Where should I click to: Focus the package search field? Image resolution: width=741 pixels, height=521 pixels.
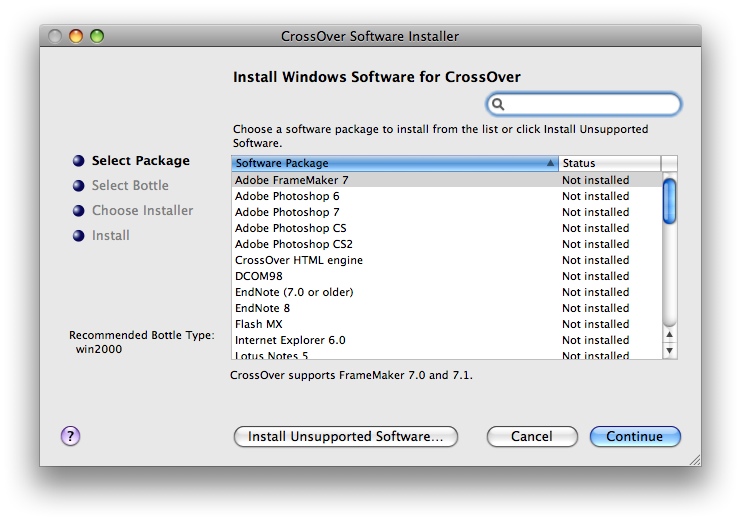(x=583, y=104)
